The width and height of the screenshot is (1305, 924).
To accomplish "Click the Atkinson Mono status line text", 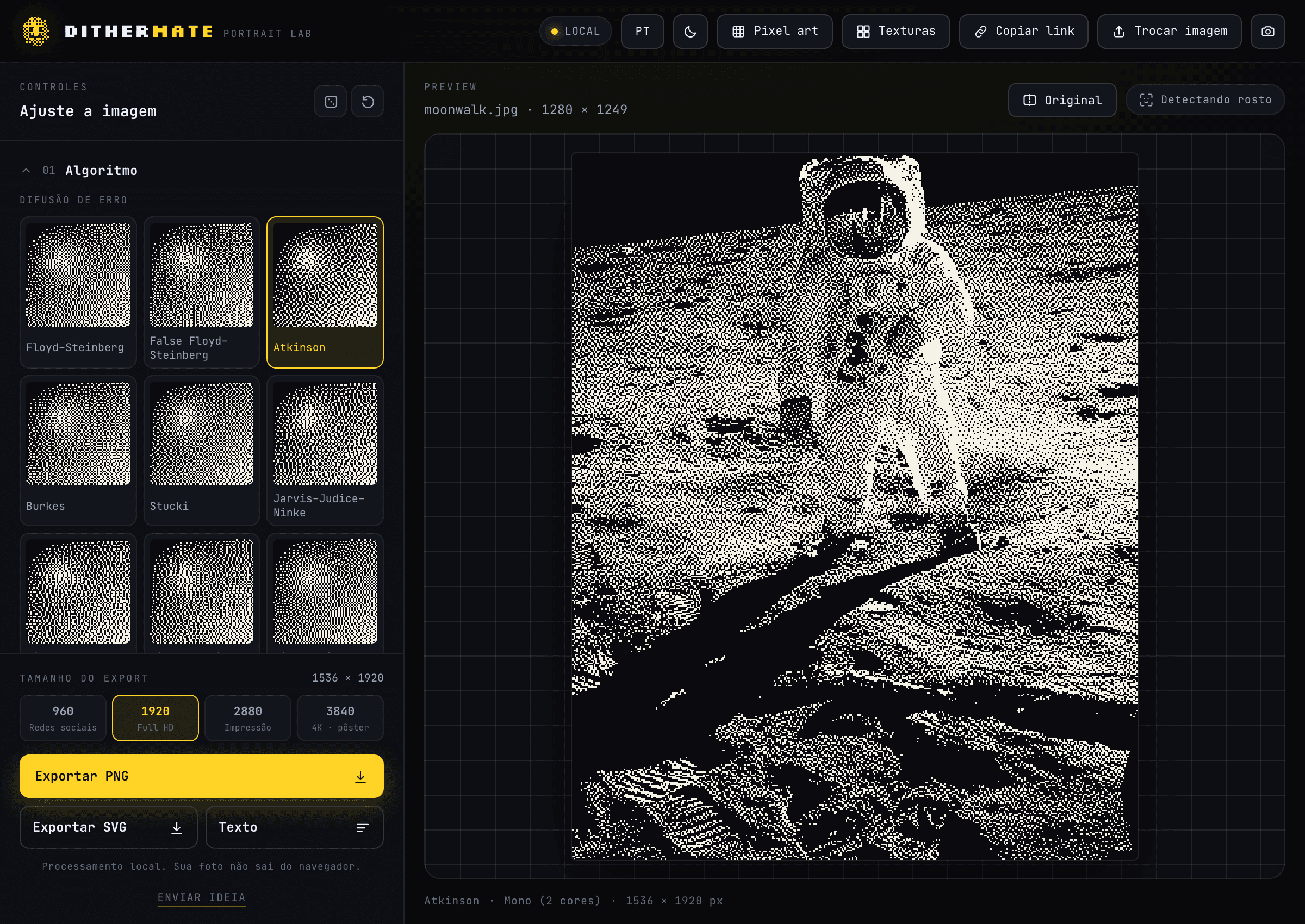I will tap(573, 901).
